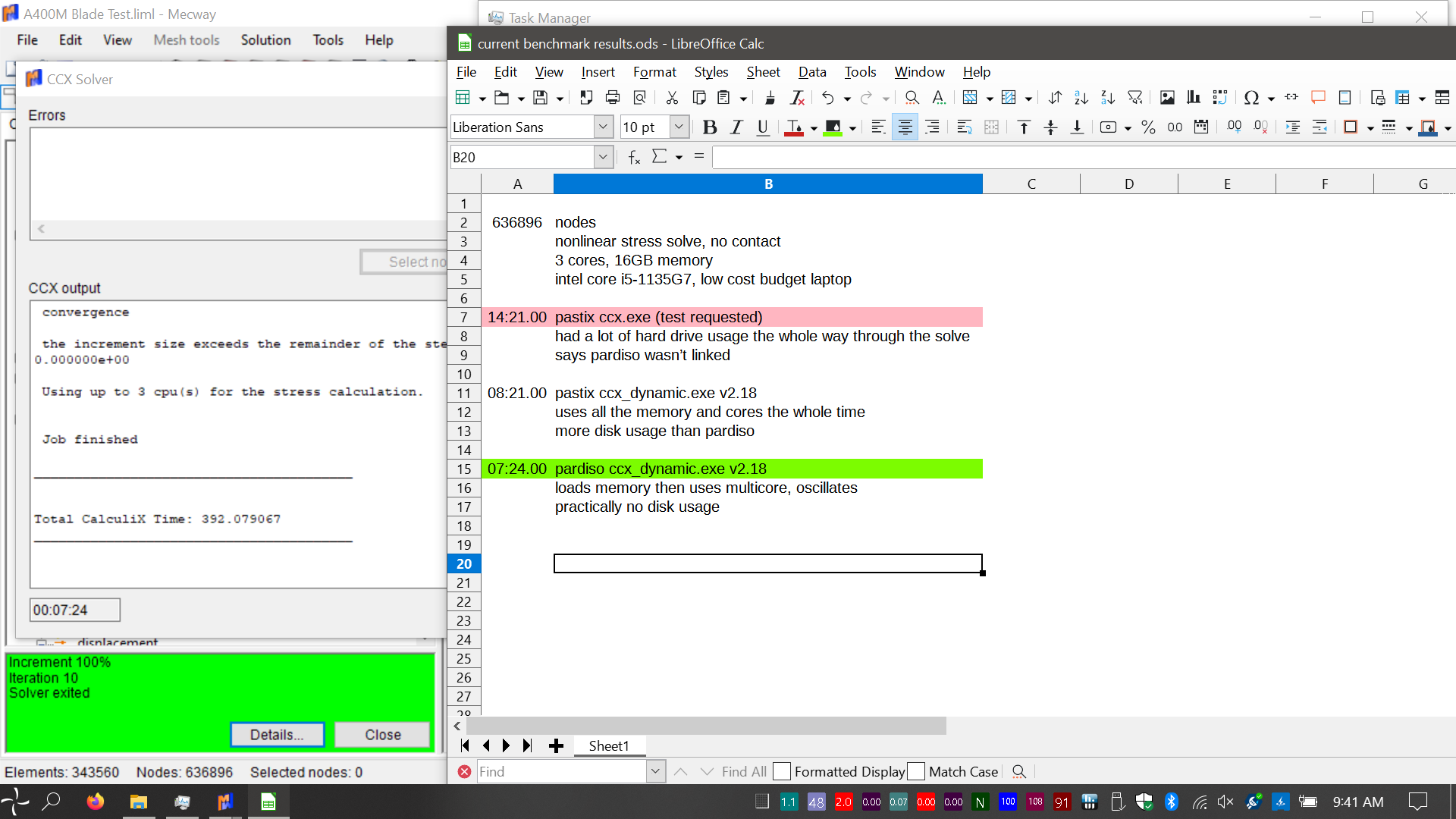Apply green background color swatch

(x=833, y=127)
